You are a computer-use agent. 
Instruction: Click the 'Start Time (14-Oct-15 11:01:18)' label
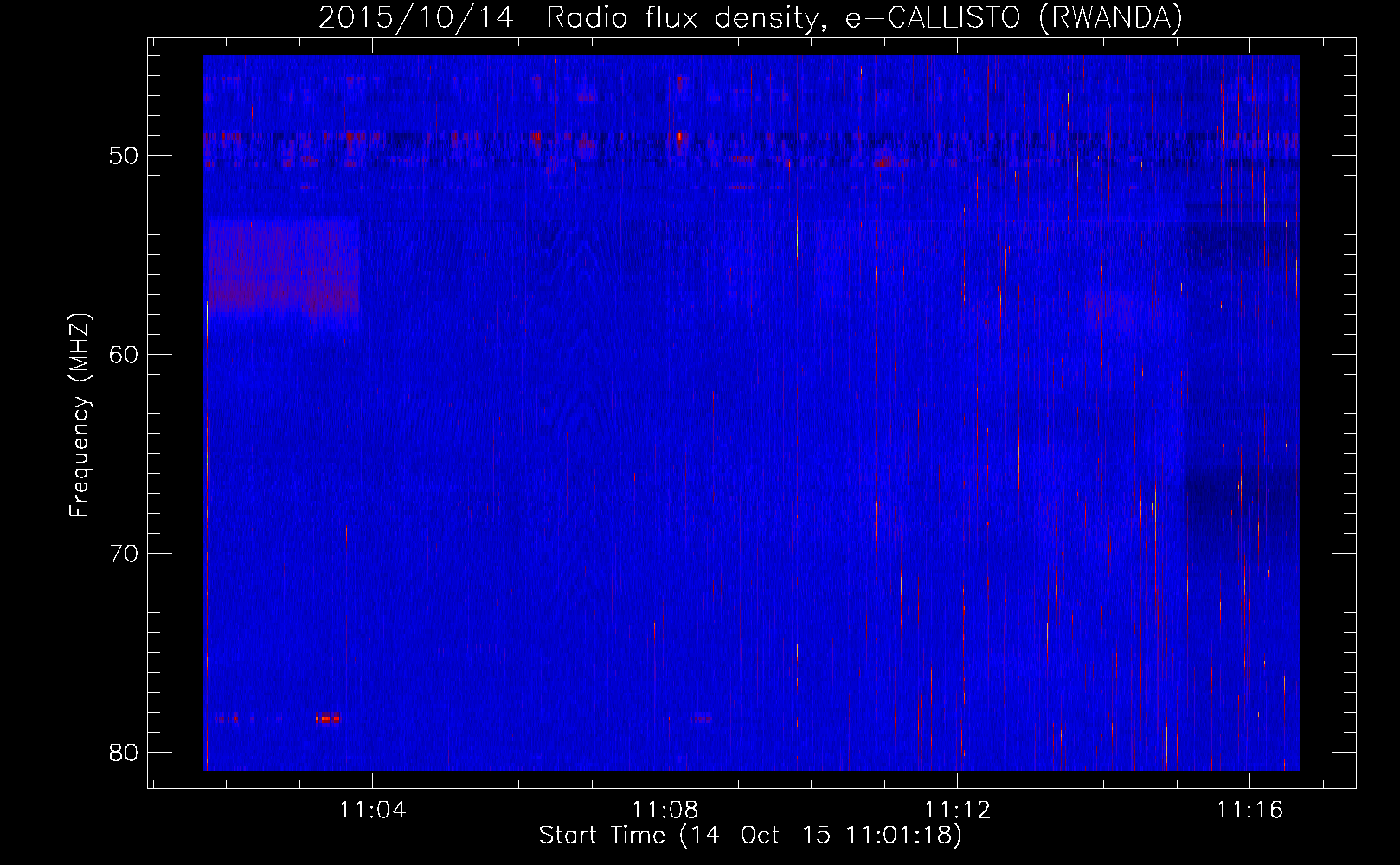tap(750, 836)
